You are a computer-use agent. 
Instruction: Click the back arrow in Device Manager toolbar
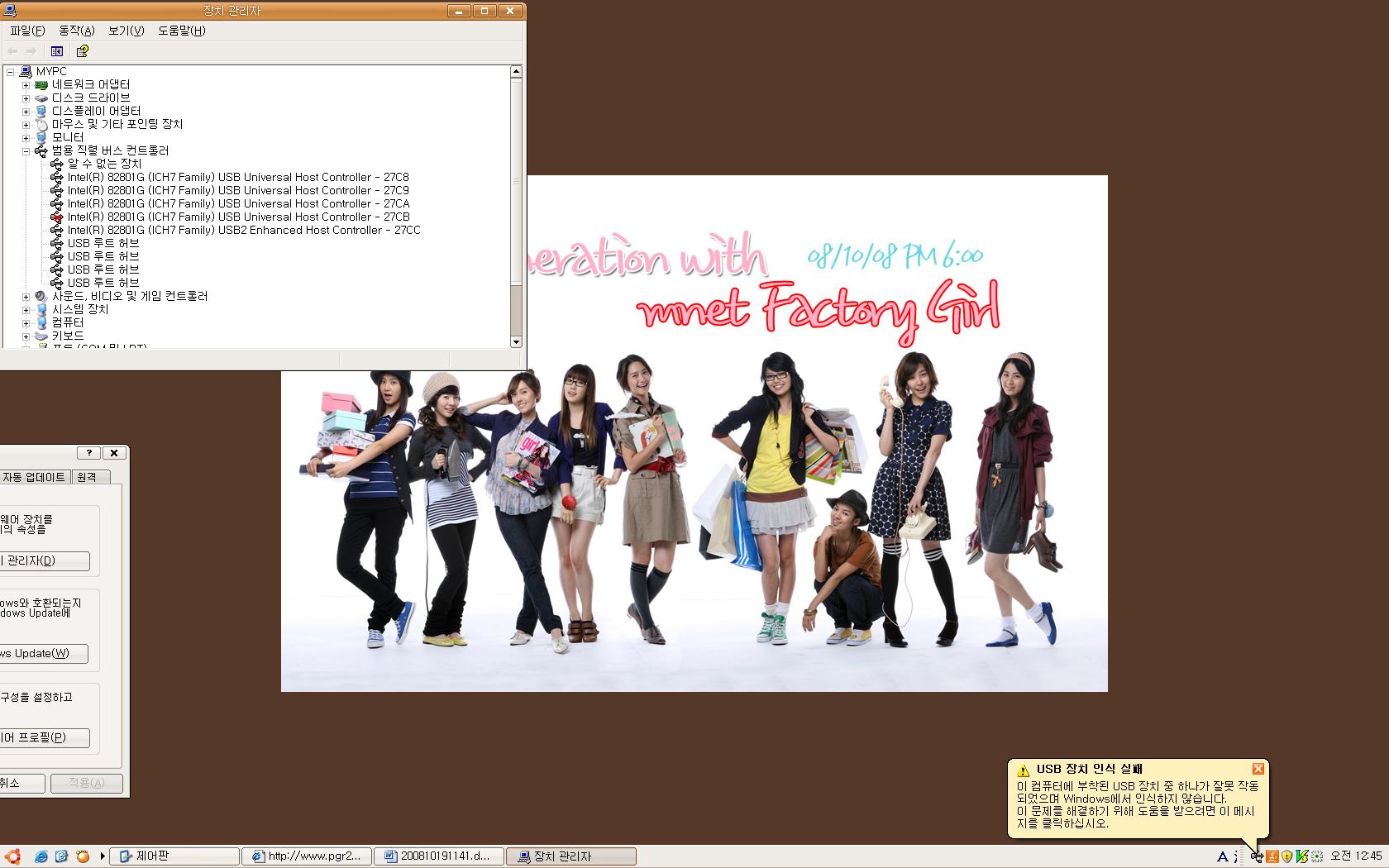(12, 51)
